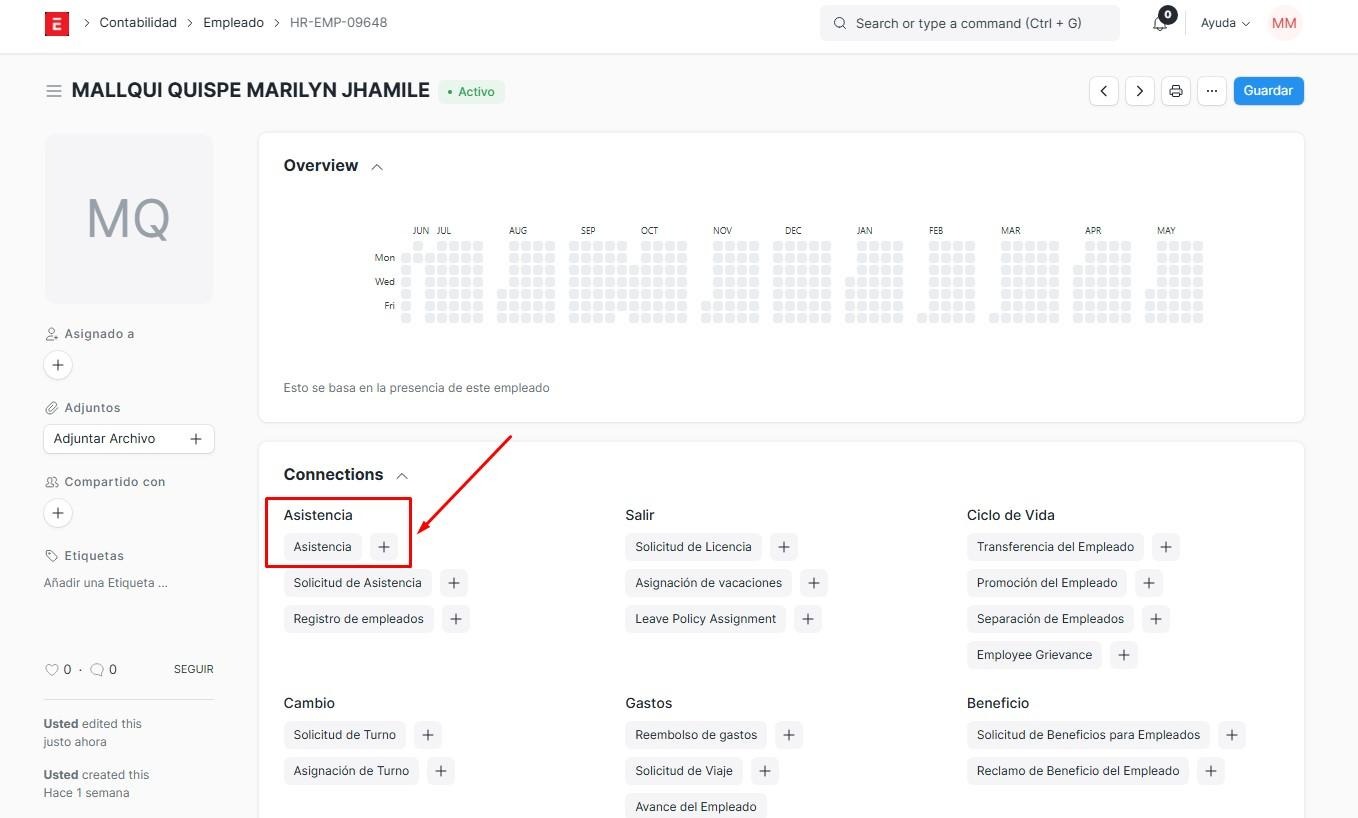Screen dimensions: 1358x818
Task: Go to the previous employee record
Action: point(1104,91)
